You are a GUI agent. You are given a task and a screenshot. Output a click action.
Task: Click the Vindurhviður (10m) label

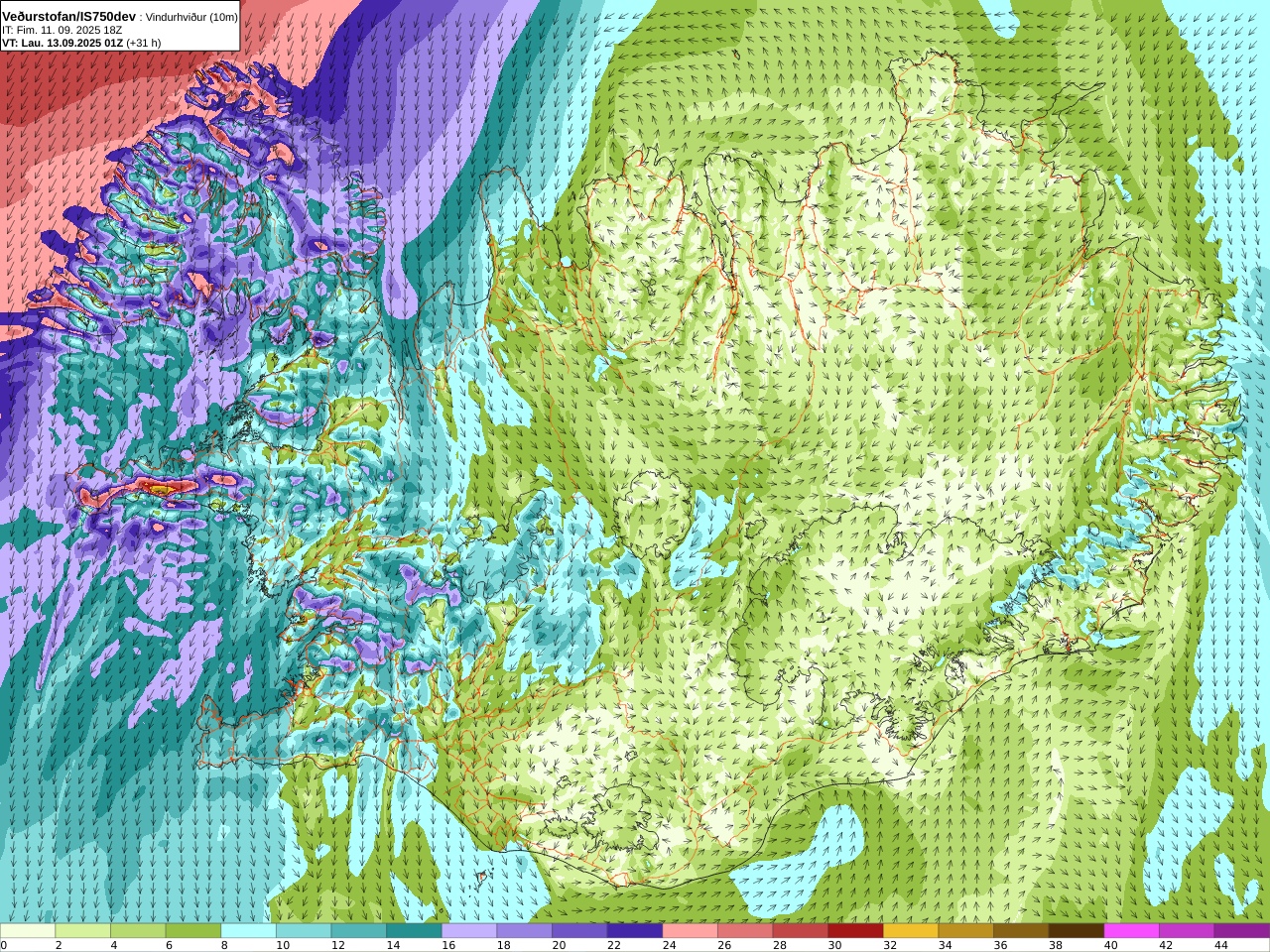[x=191, y=18]
